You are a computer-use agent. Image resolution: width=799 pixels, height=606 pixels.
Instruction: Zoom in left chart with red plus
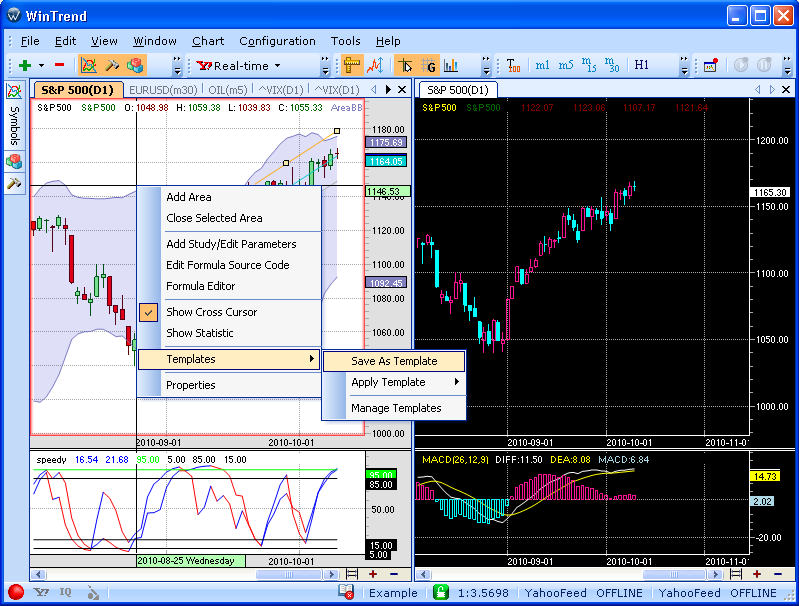pos(373,574)
